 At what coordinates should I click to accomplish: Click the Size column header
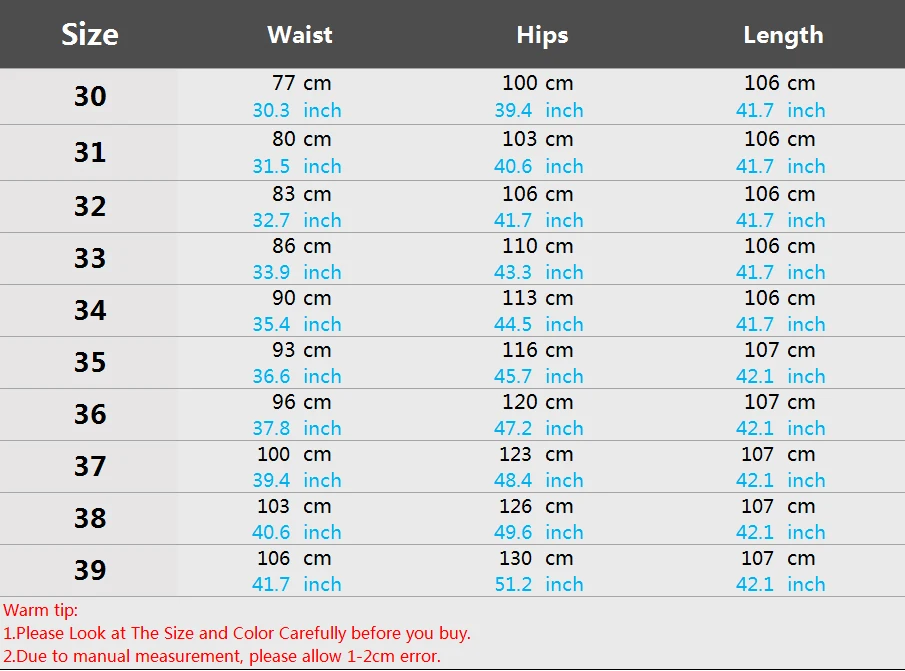coord(90,35)
